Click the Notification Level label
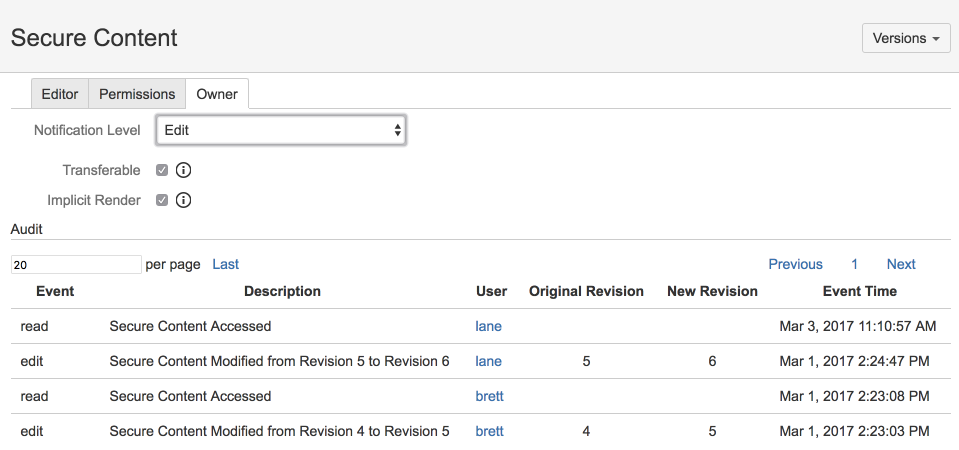This screenshot has height=450, width=959. 87,130
